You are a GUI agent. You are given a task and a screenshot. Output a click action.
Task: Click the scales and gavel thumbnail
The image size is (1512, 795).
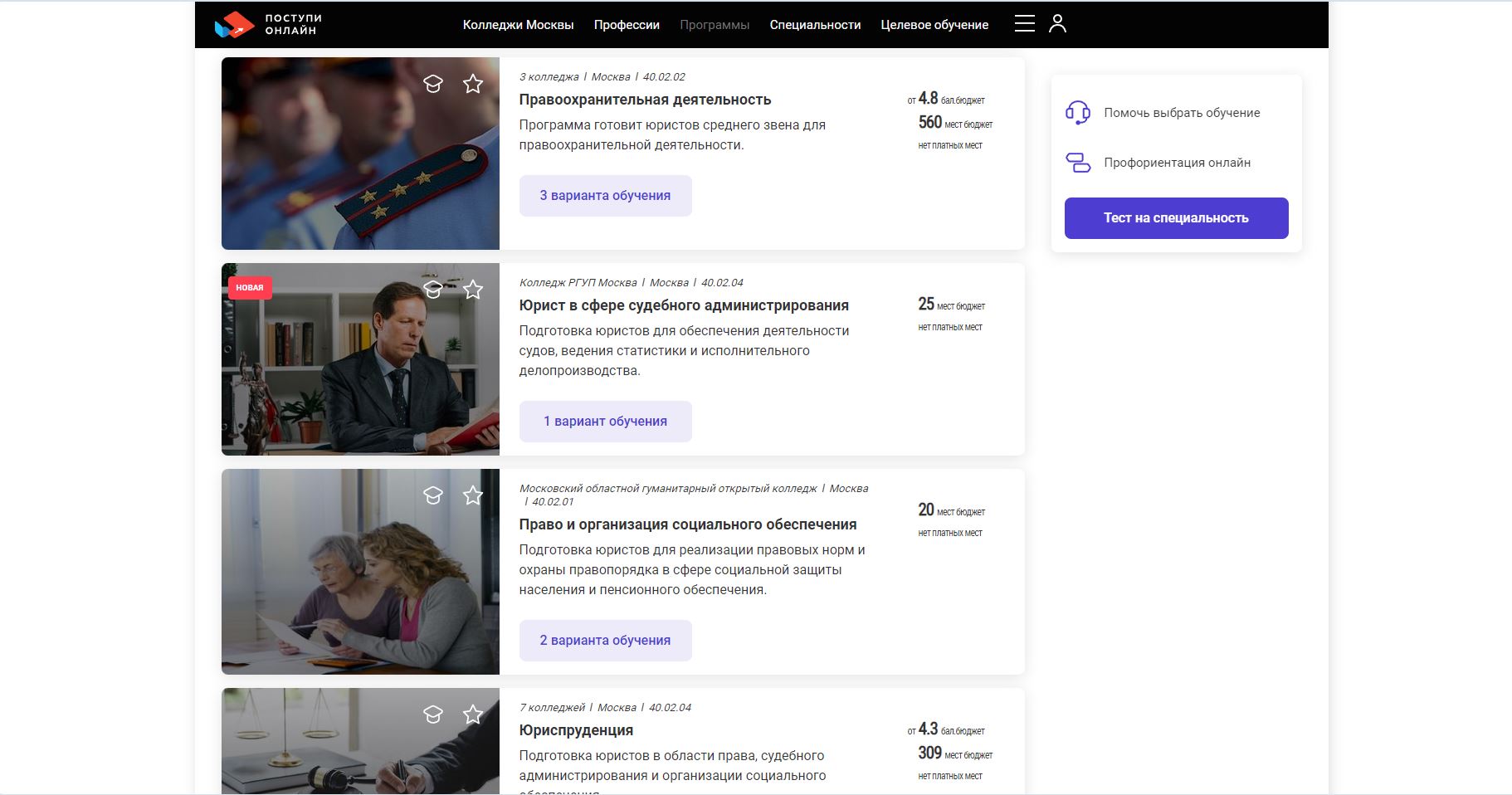(x=360, y=741)
